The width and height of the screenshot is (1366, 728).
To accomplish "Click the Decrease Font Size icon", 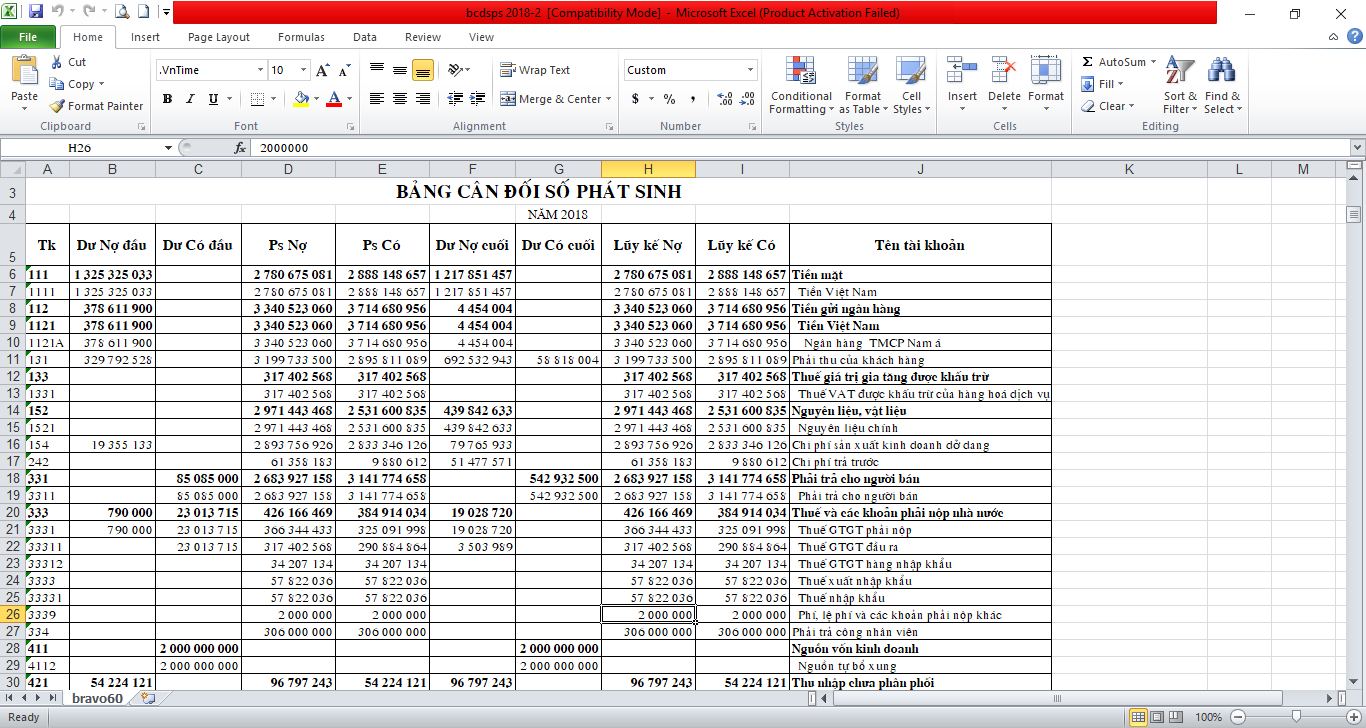I will pyautogui.click(x=344, y=70).
